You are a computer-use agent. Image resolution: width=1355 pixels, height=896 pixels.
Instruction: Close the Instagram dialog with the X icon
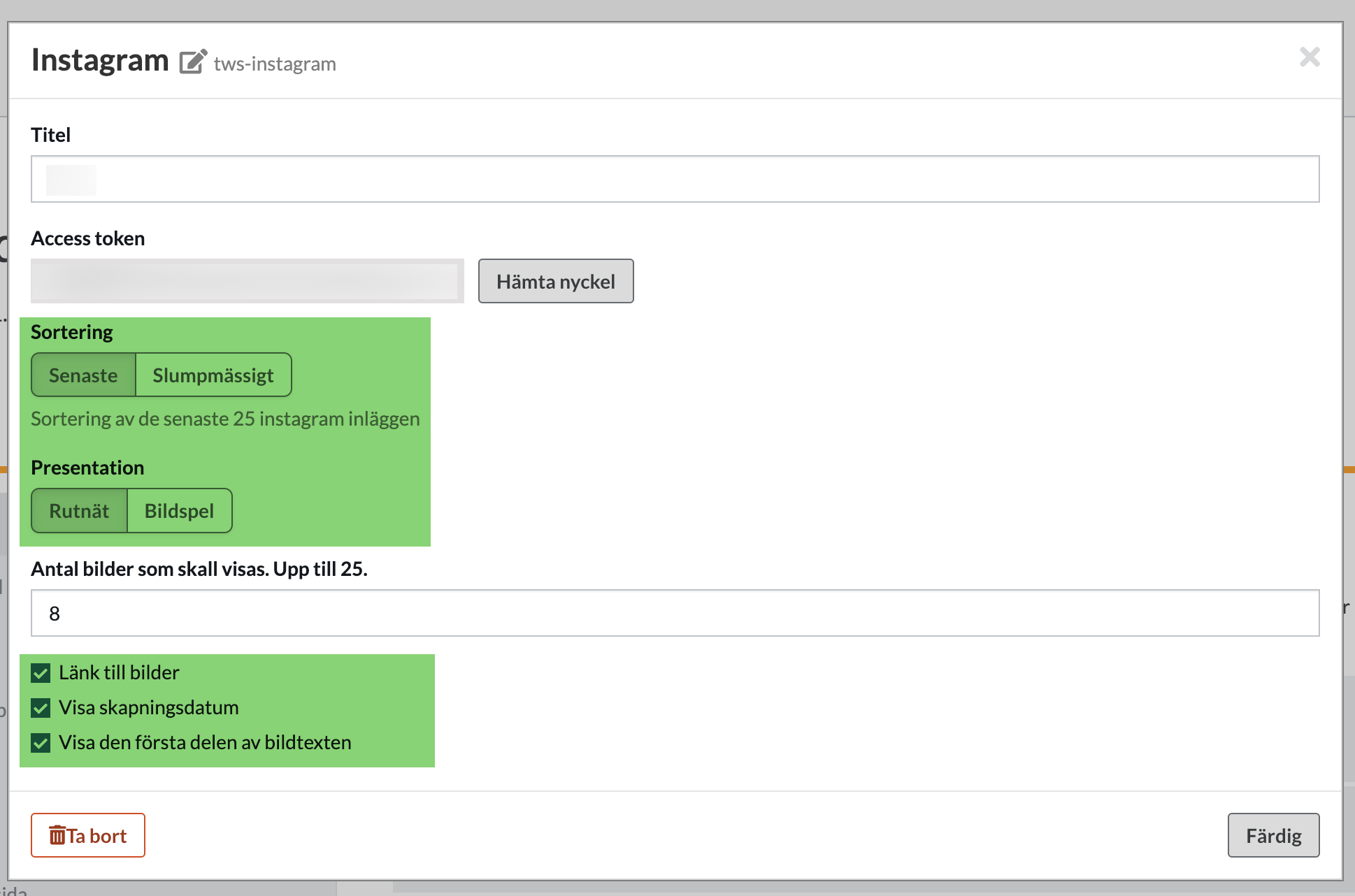(x=1309, y=57)
